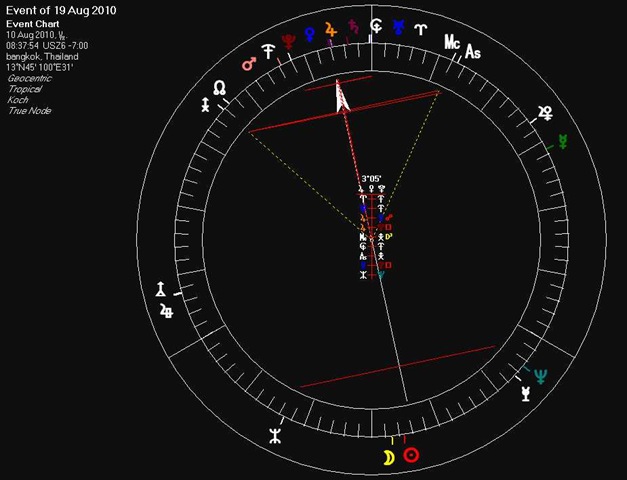This screenshot has height=480, width=627.
Task: Click the Mc midheaven label
Action: [x=452, y=42]
